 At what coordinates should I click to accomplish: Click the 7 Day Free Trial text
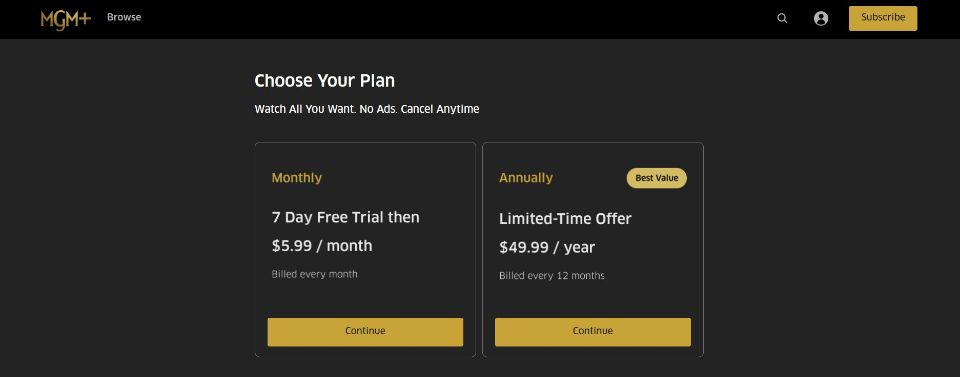coord(346,217)
